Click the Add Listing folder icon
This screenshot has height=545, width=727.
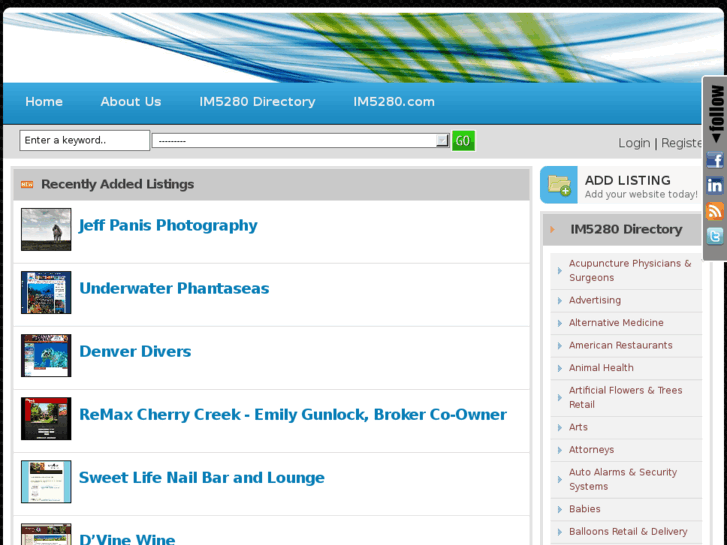pyautogui.click(x=559, y=185)
